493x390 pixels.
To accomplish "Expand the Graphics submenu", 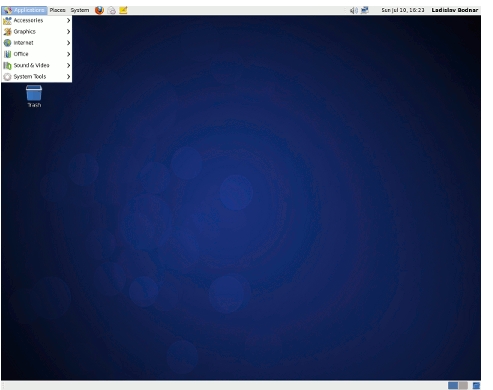I will pyautogui.click(x=37, y=32).
